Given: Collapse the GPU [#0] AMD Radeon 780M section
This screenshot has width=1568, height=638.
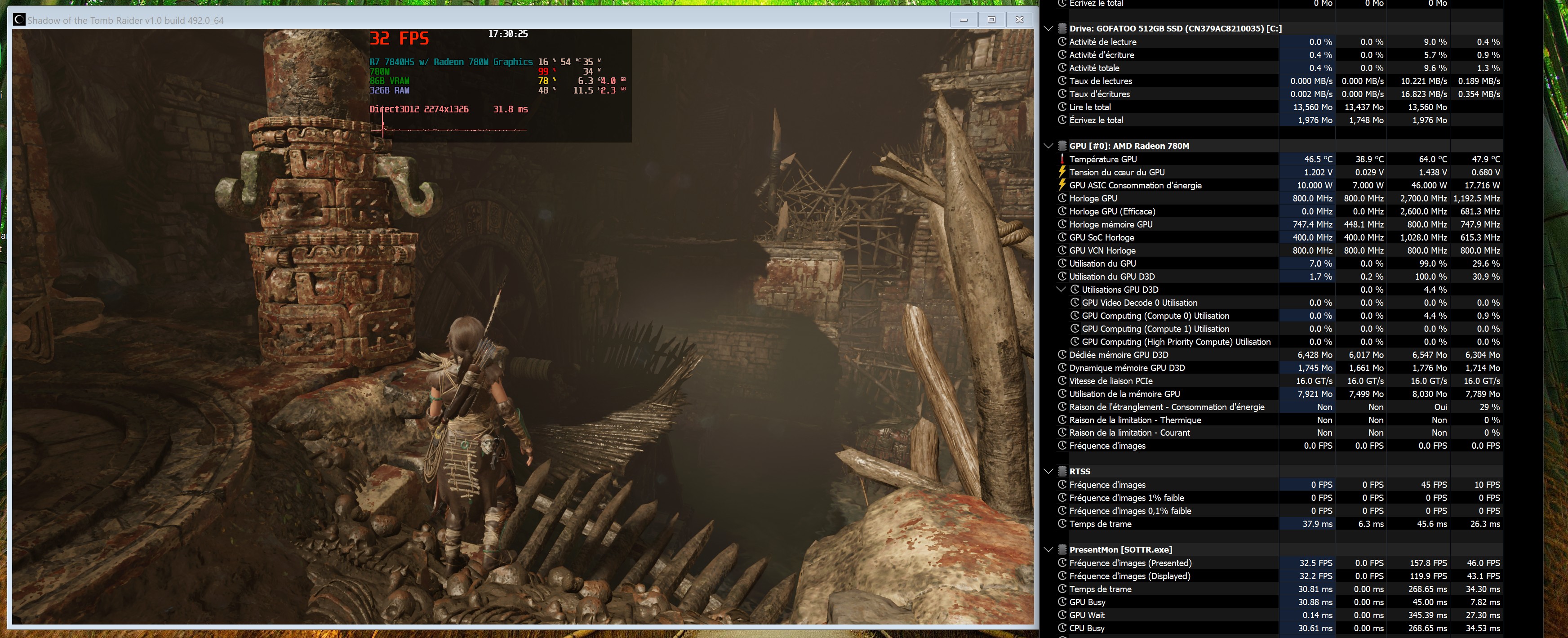Looking at the screenshot, I should pos(1048,146).
